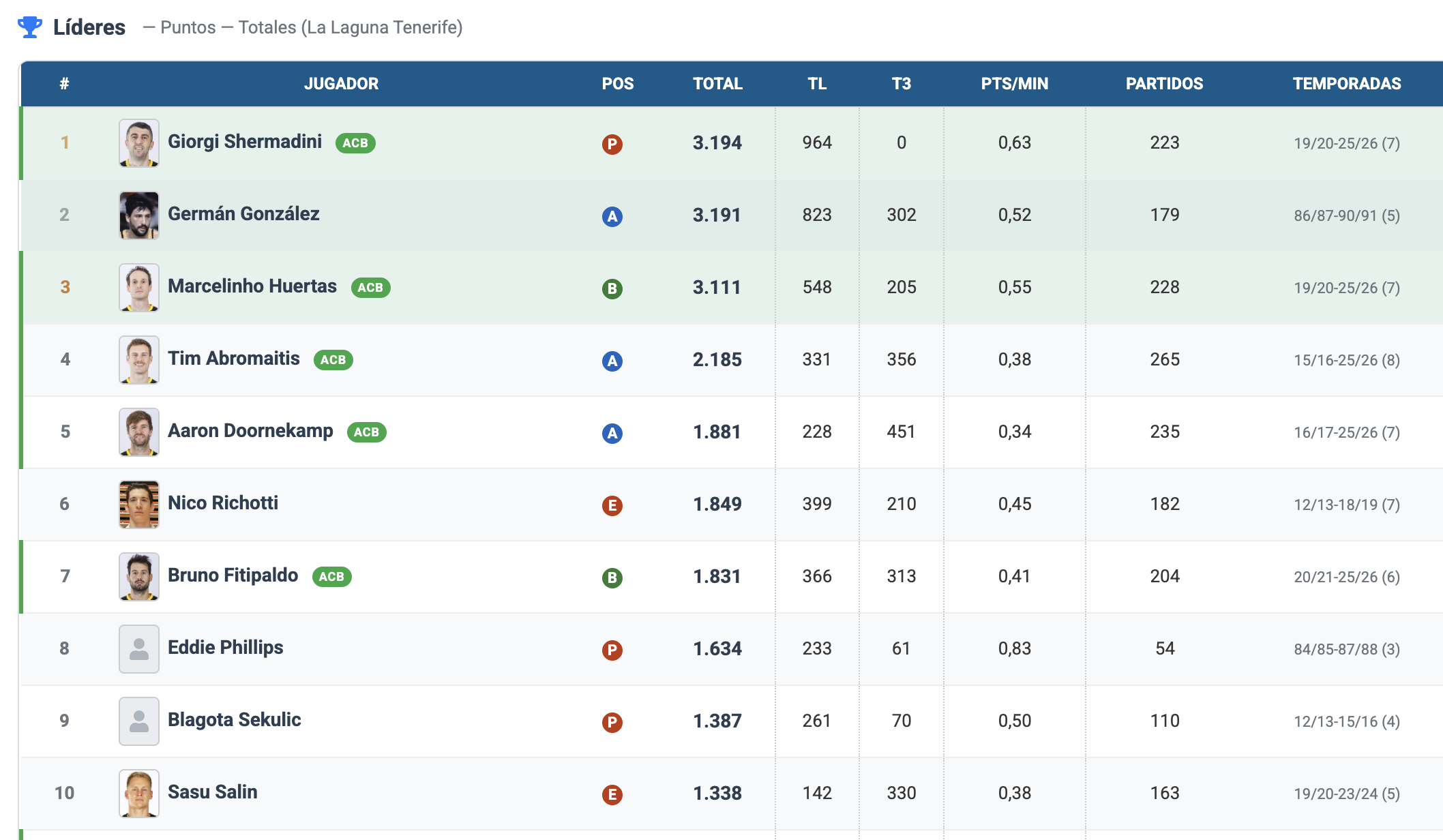Click Germán González's player photo
The width and height of the screenshot is (1443, 840).
[139, 215]
